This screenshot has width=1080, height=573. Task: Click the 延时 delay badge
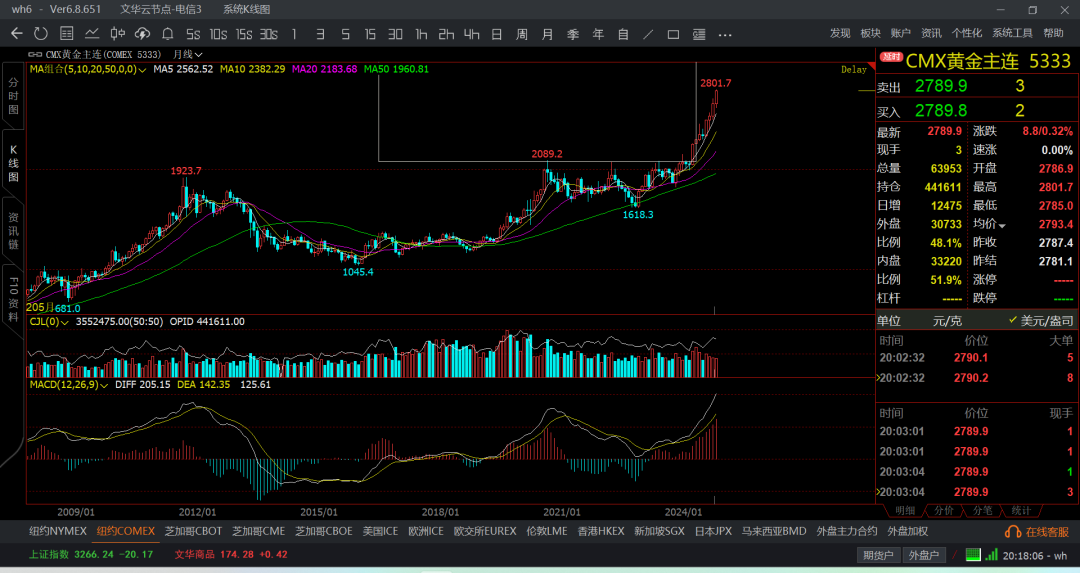pyautogui.click(x=891, y=56)
